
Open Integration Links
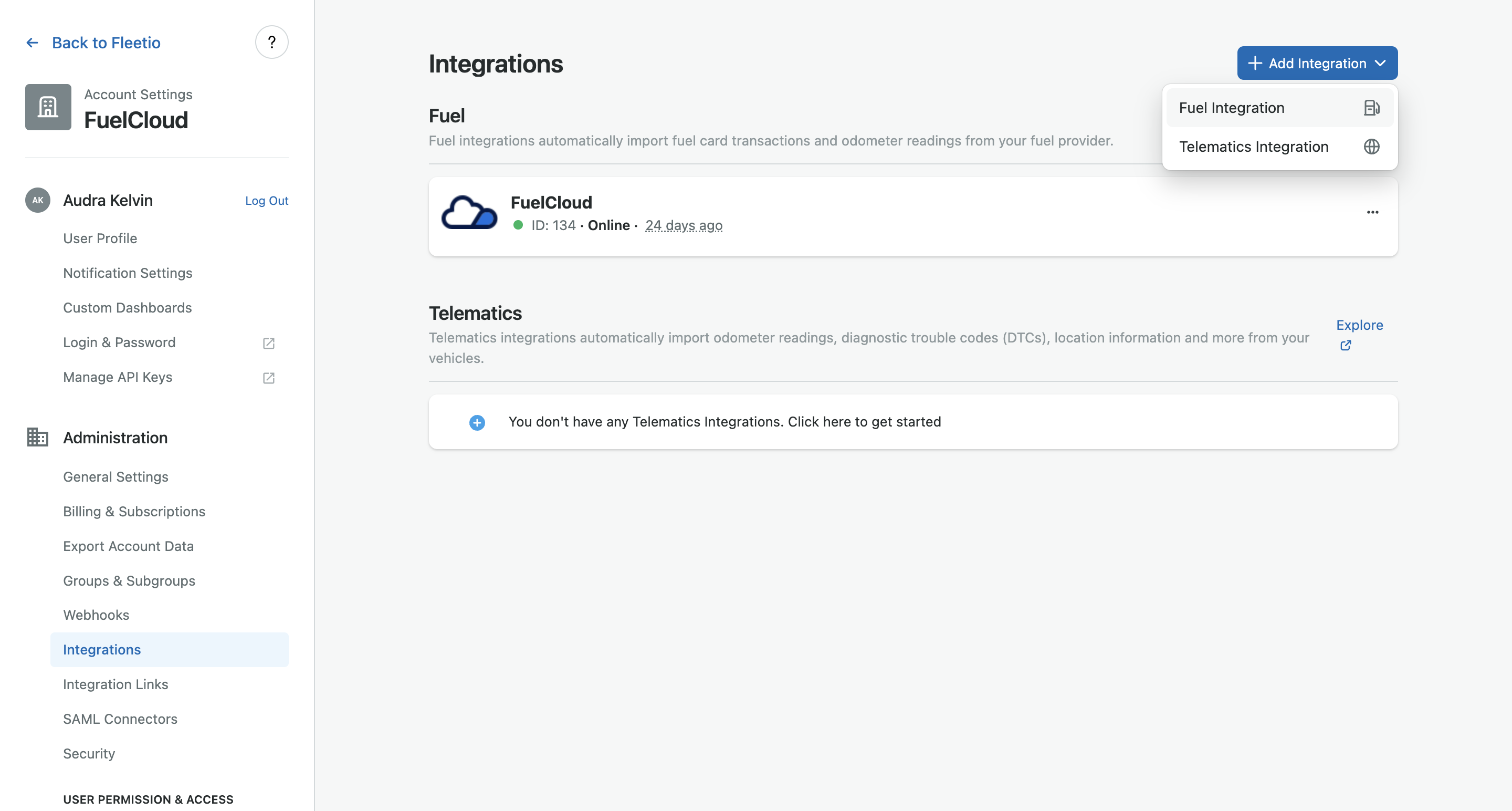tap(115, 684)
